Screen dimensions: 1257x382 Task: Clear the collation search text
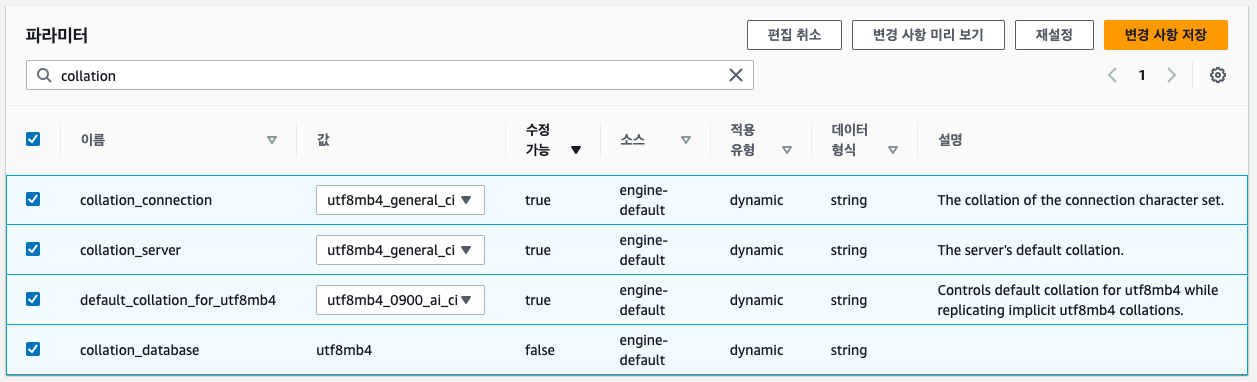(x=736, y=75)
